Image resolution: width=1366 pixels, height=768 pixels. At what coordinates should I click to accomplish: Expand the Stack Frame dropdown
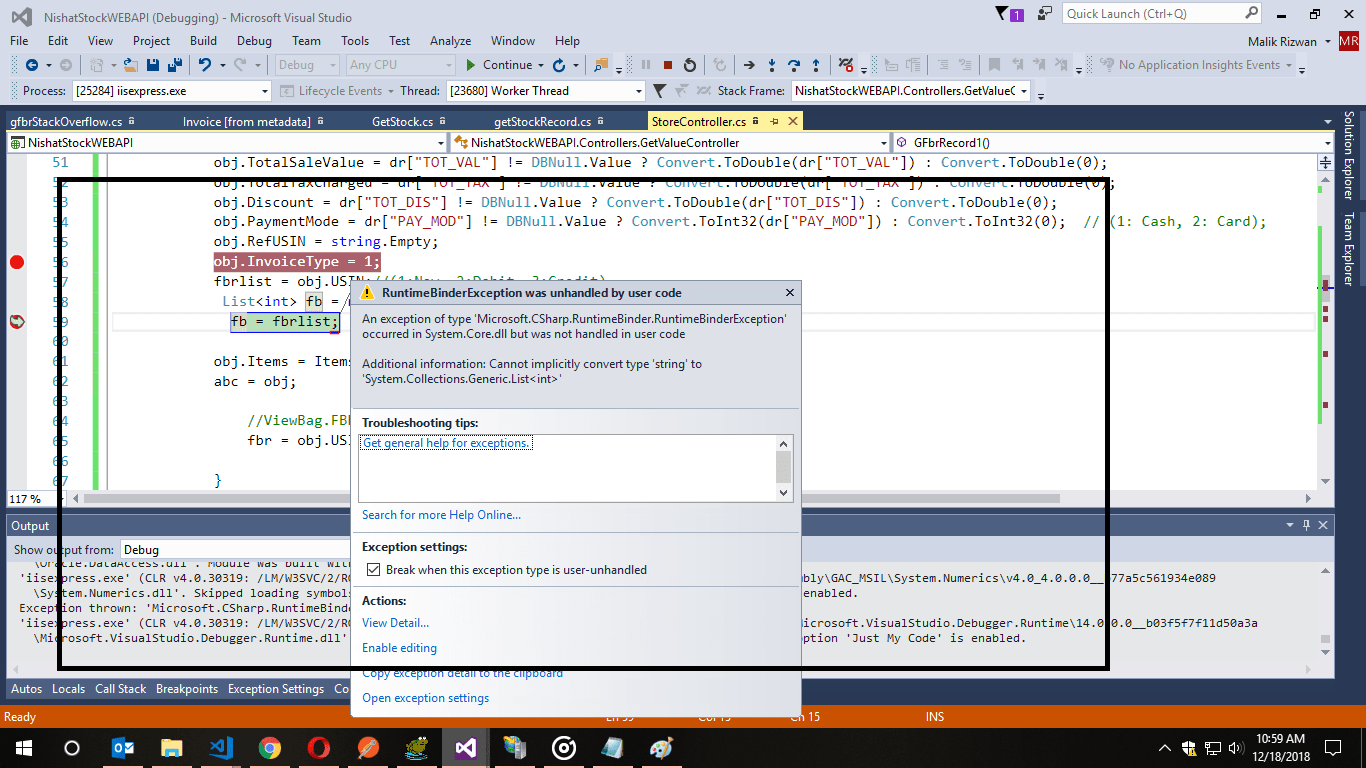[x=1023, y=91]
